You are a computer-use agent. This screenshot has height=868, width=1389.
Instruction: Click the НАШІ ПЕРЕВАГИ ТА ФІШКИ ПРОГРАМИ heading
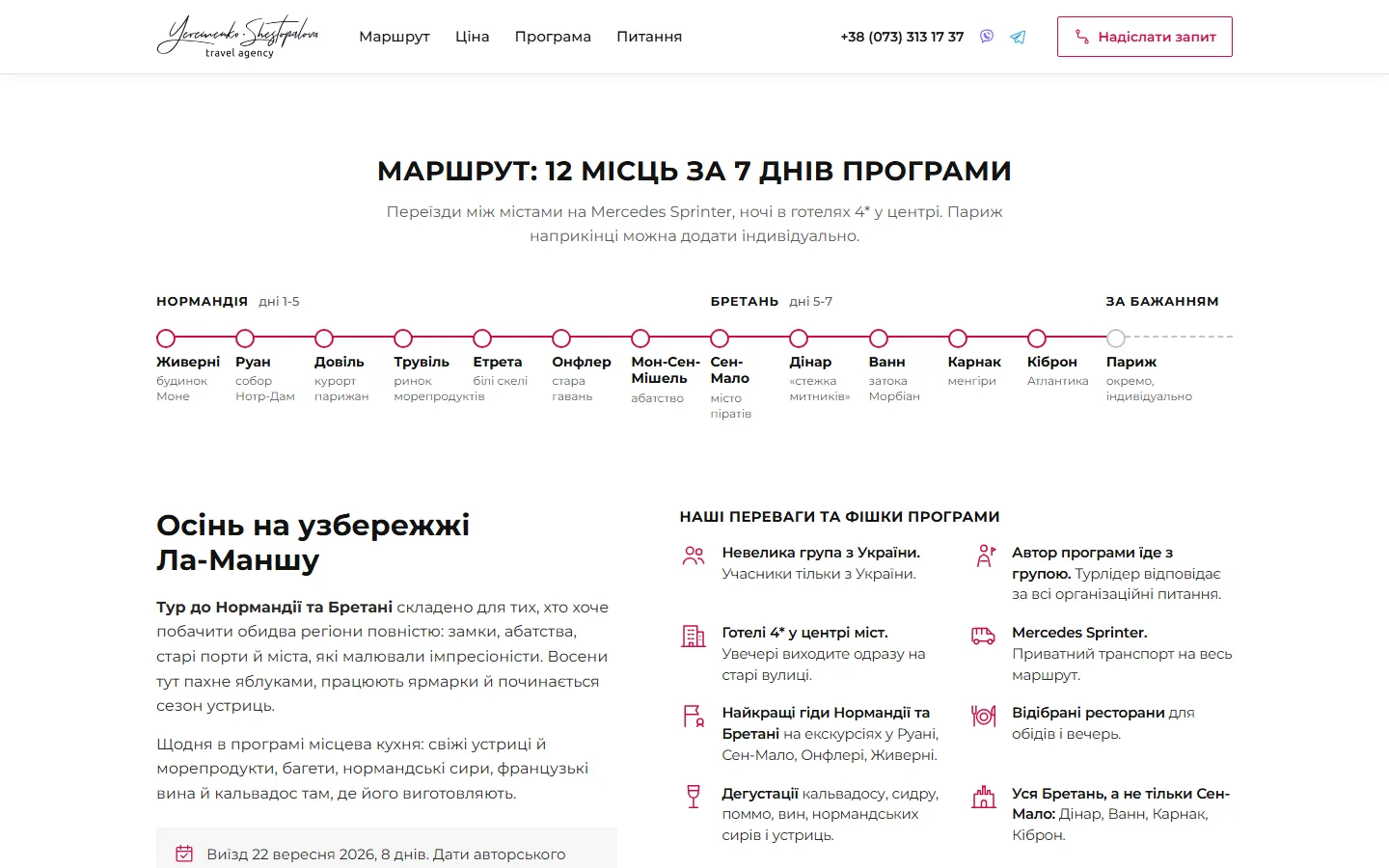click(x=840, y=517)
